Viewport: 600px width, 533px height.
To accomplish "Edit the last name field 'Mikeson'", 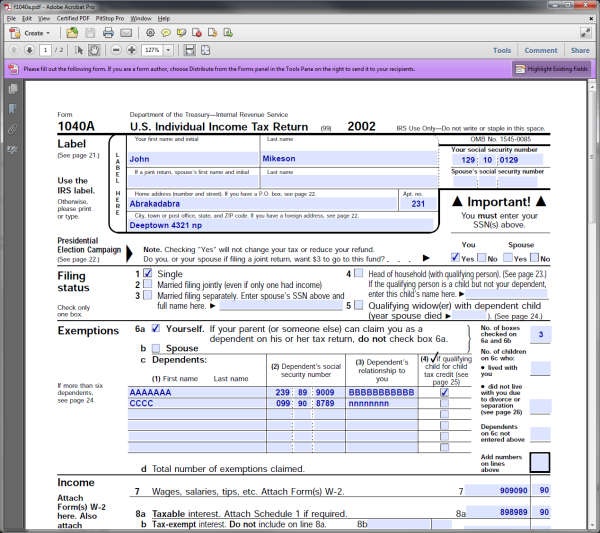I will (349, 158).
